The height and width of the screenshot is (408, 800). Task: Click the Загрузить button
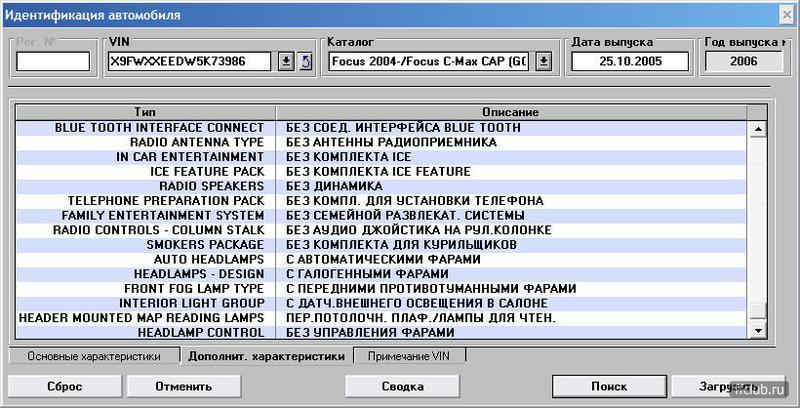point(728,387)
